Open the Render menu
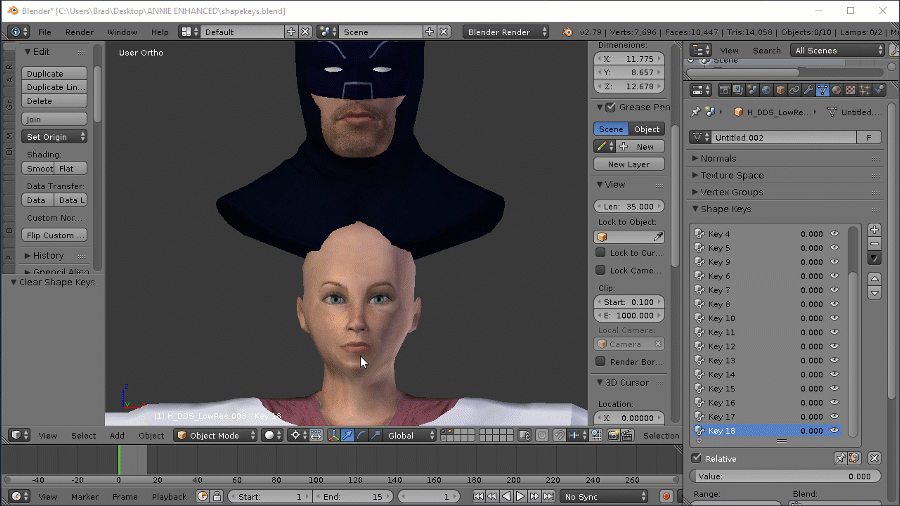Screen dimensions: 900x506 (x=79, y=32)
